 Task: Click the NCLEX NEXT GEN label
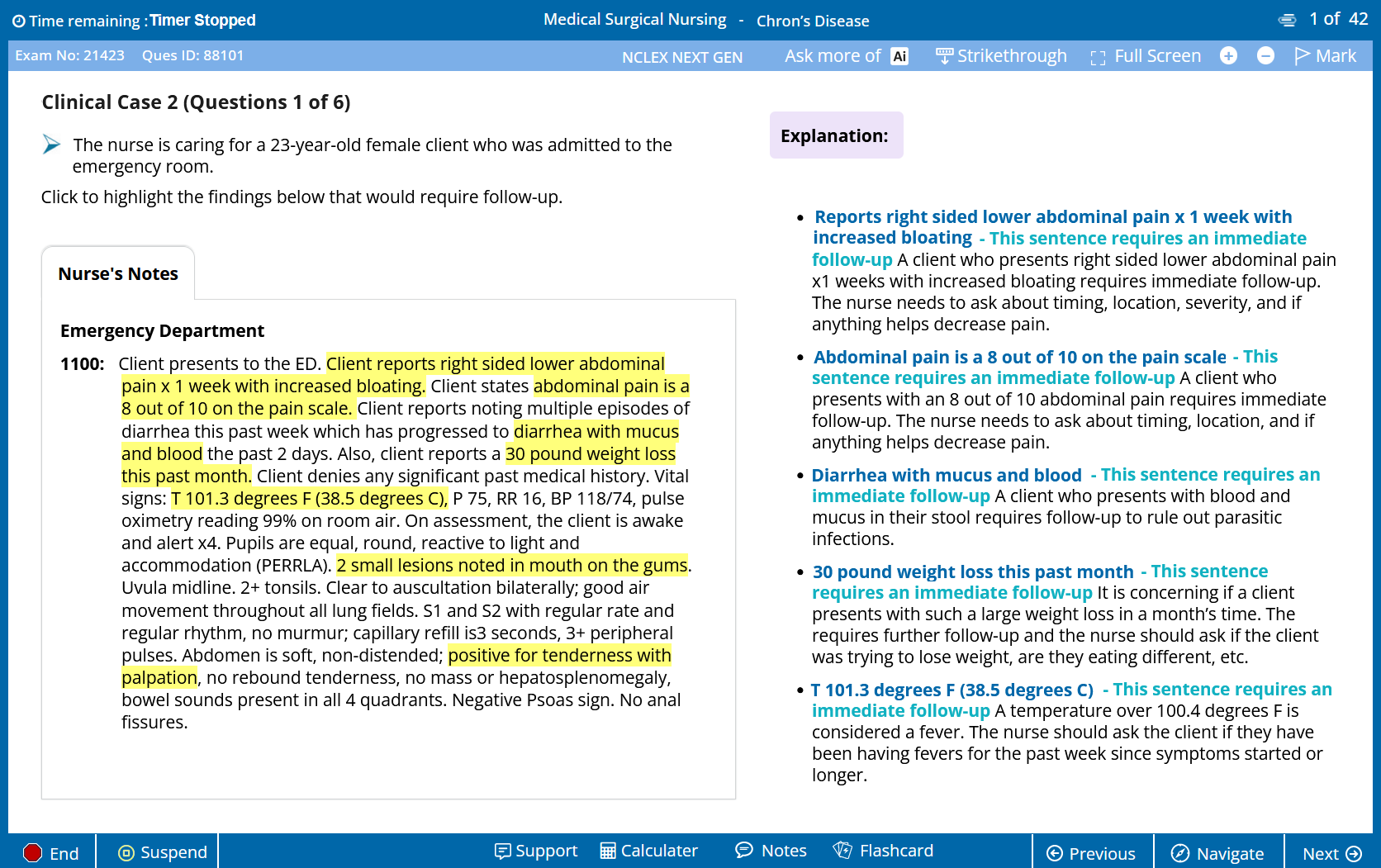(x=682, y=57)
